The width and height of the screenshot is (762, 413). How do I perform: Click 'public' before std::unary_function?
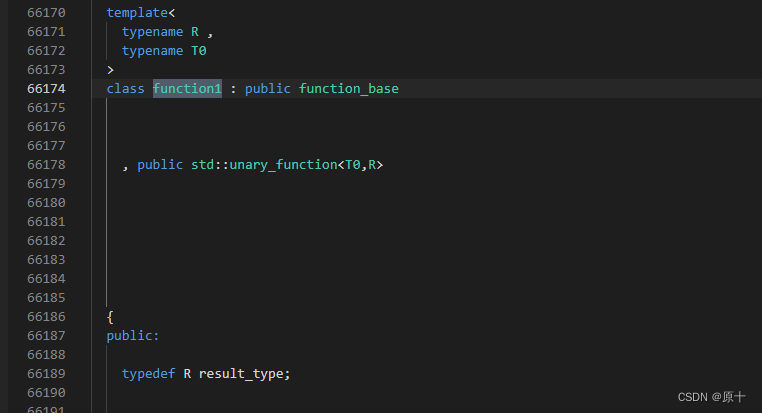click(x=160, y=165)
